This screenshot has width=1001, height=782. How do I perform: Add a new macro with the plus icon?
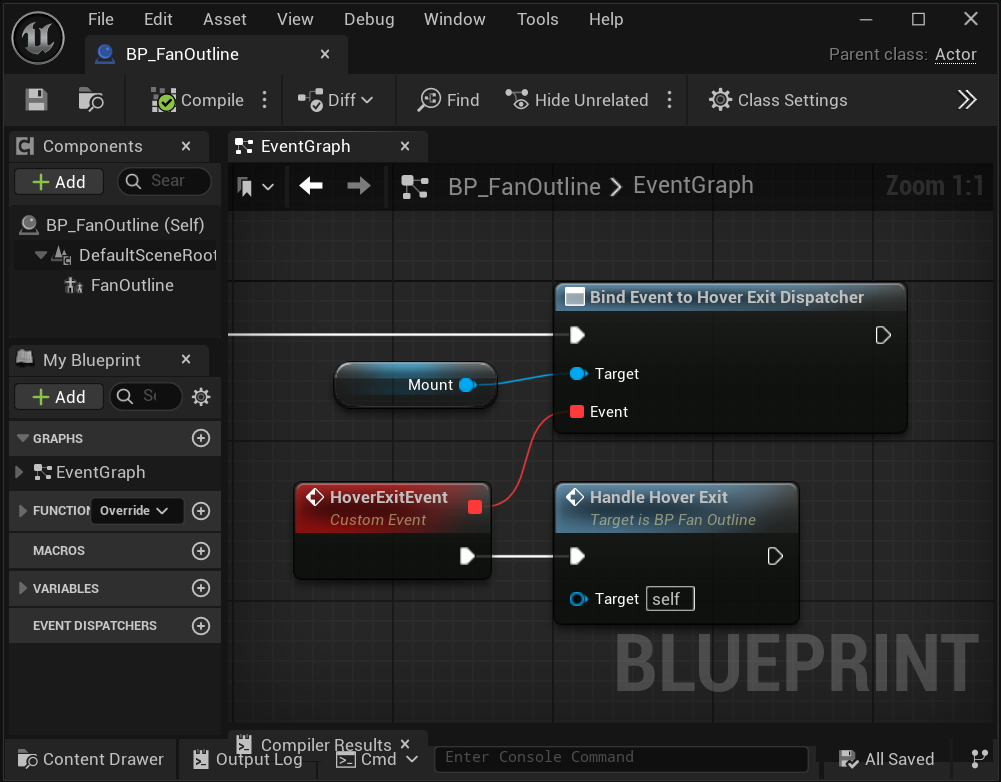pyautogui.click(x=201, y=551)
